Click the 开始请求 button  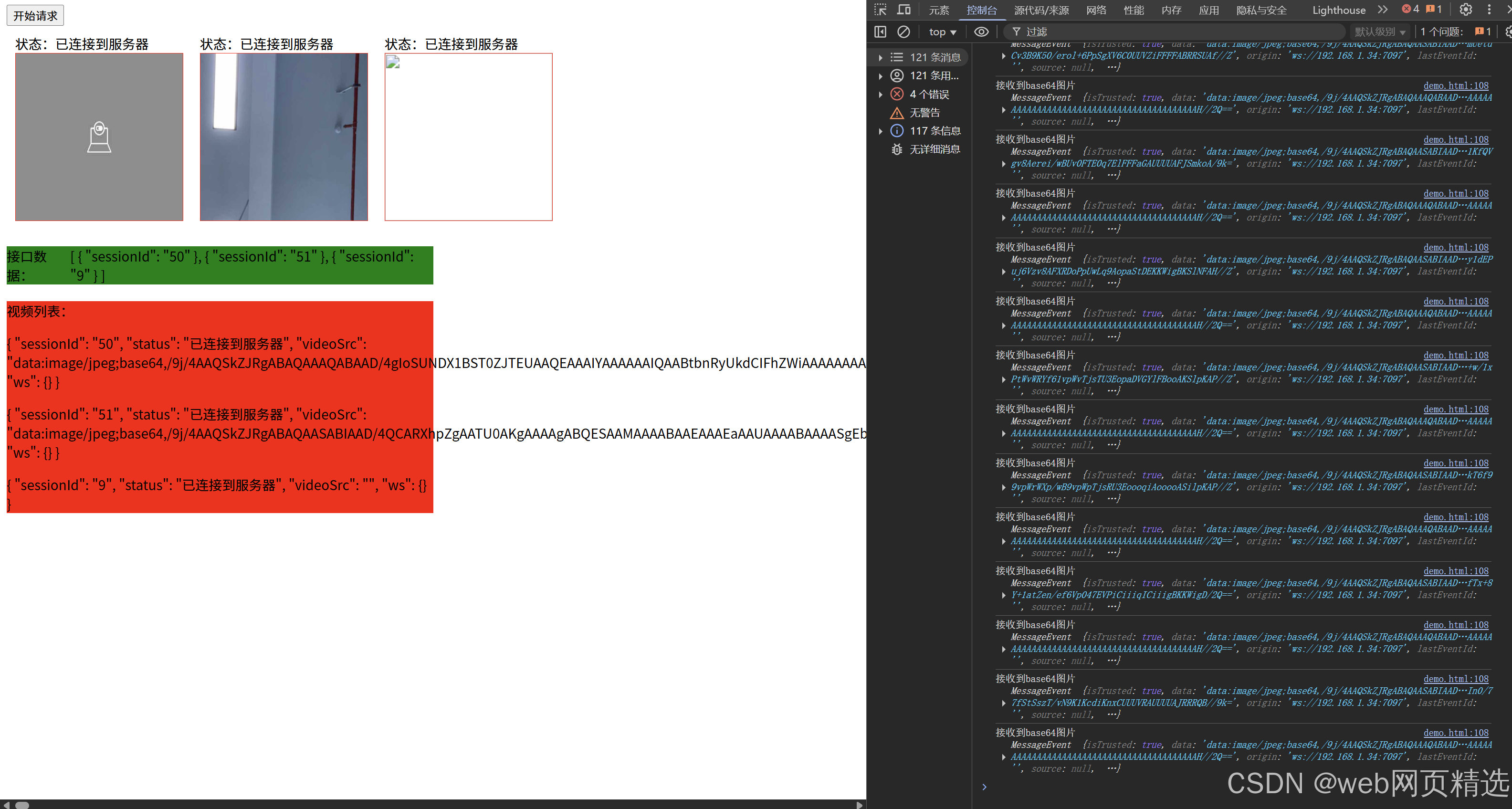click(35, 16)
